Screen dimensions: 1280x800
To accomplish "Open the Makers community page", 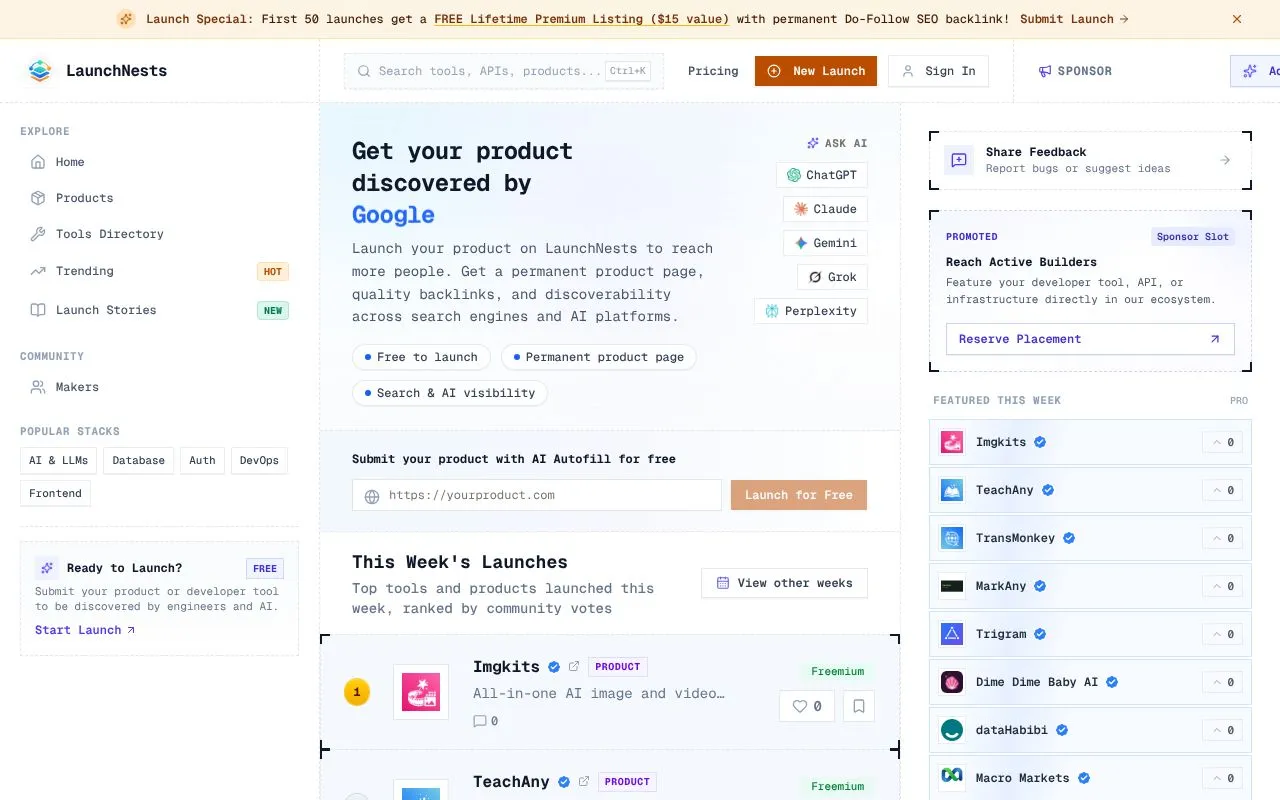I will point(160,387).
